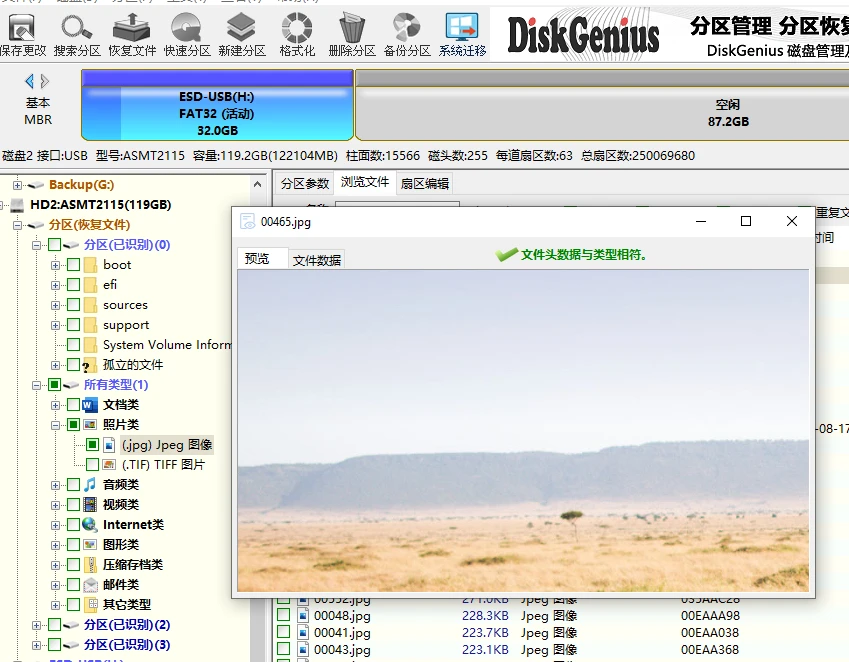Screen dimensions: 849x662
Task: Collapse the 分区(已识别)(0) node
Action: pyautogui.click(x=36, y=245)
